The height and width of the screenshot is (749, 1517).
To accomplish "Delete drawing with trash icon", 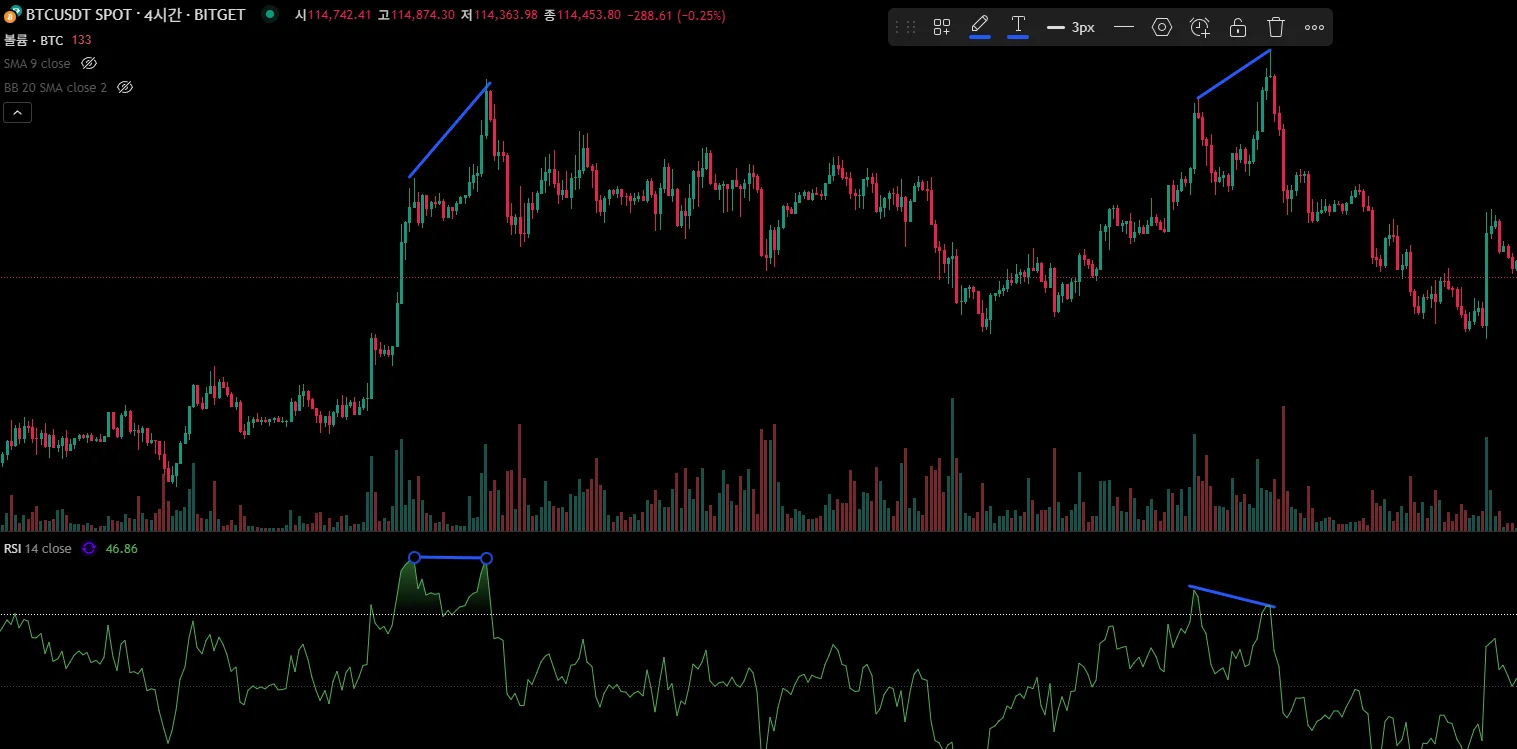I will [1276, 27].
